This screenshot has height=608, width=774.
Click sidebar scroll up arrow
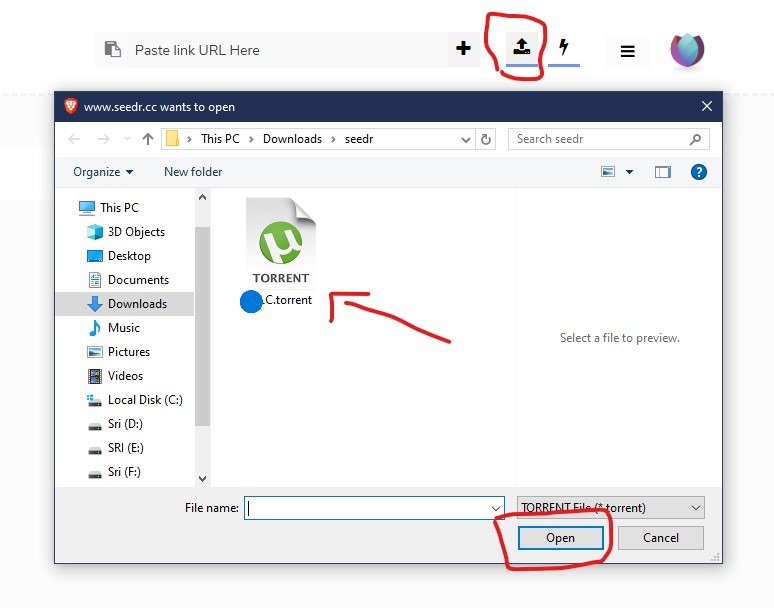point(202,197)
